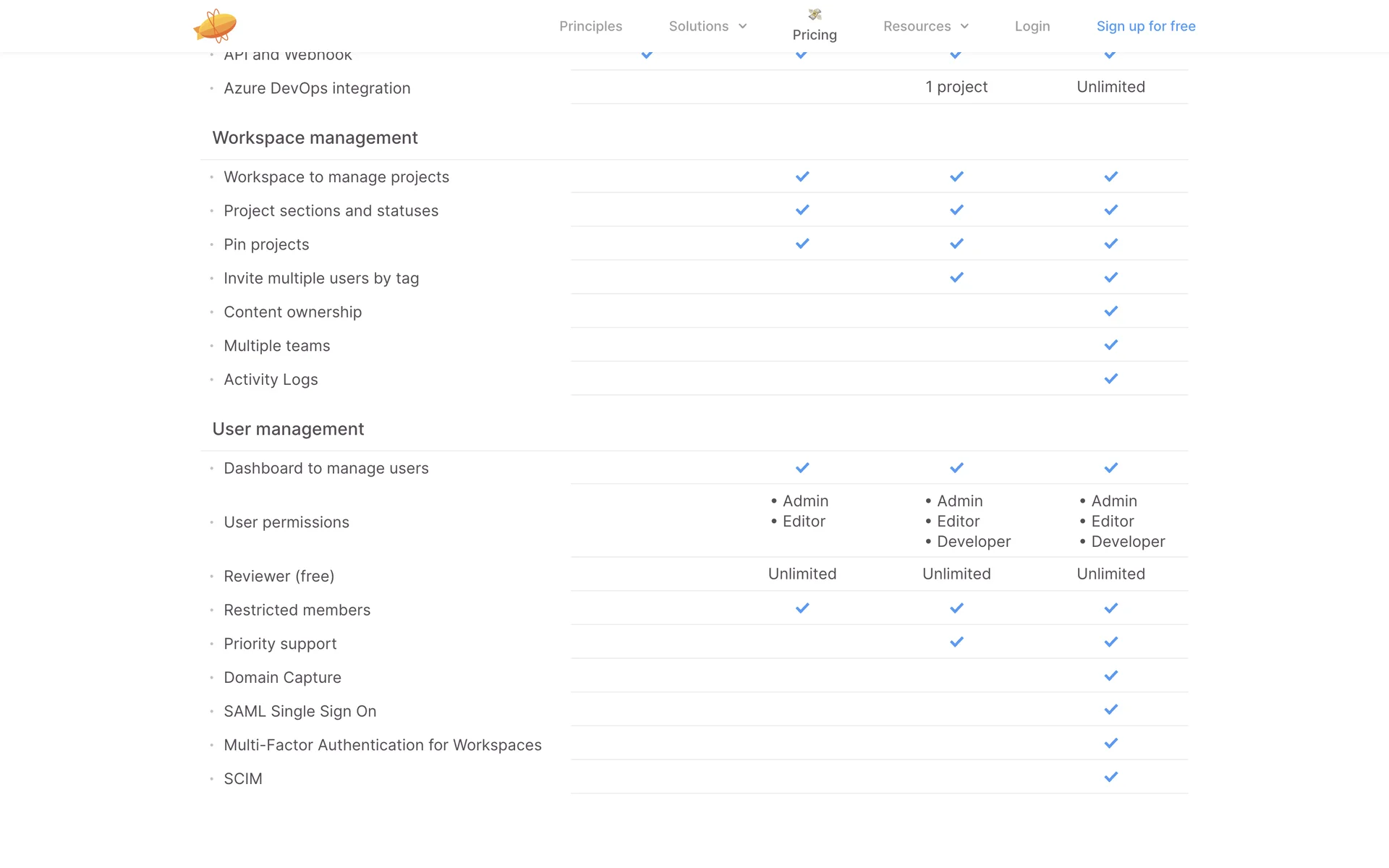
Task: Click the User management section heading
Action: pyautogui.click(x=288, y=429)
